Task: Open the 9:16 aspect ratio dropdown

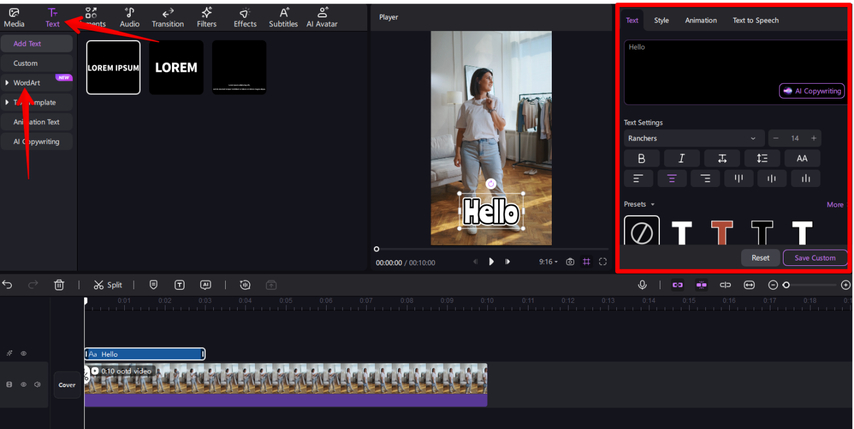Action: click(x=547, y=262)
